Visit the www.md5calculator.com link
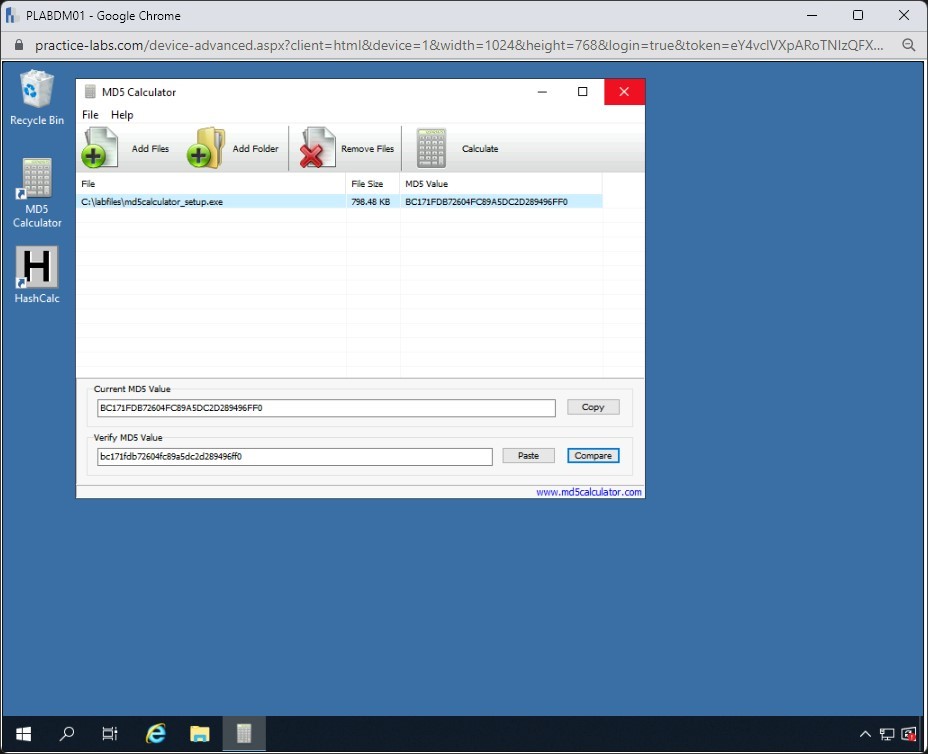The image size is (928, 754). (588, 492)
